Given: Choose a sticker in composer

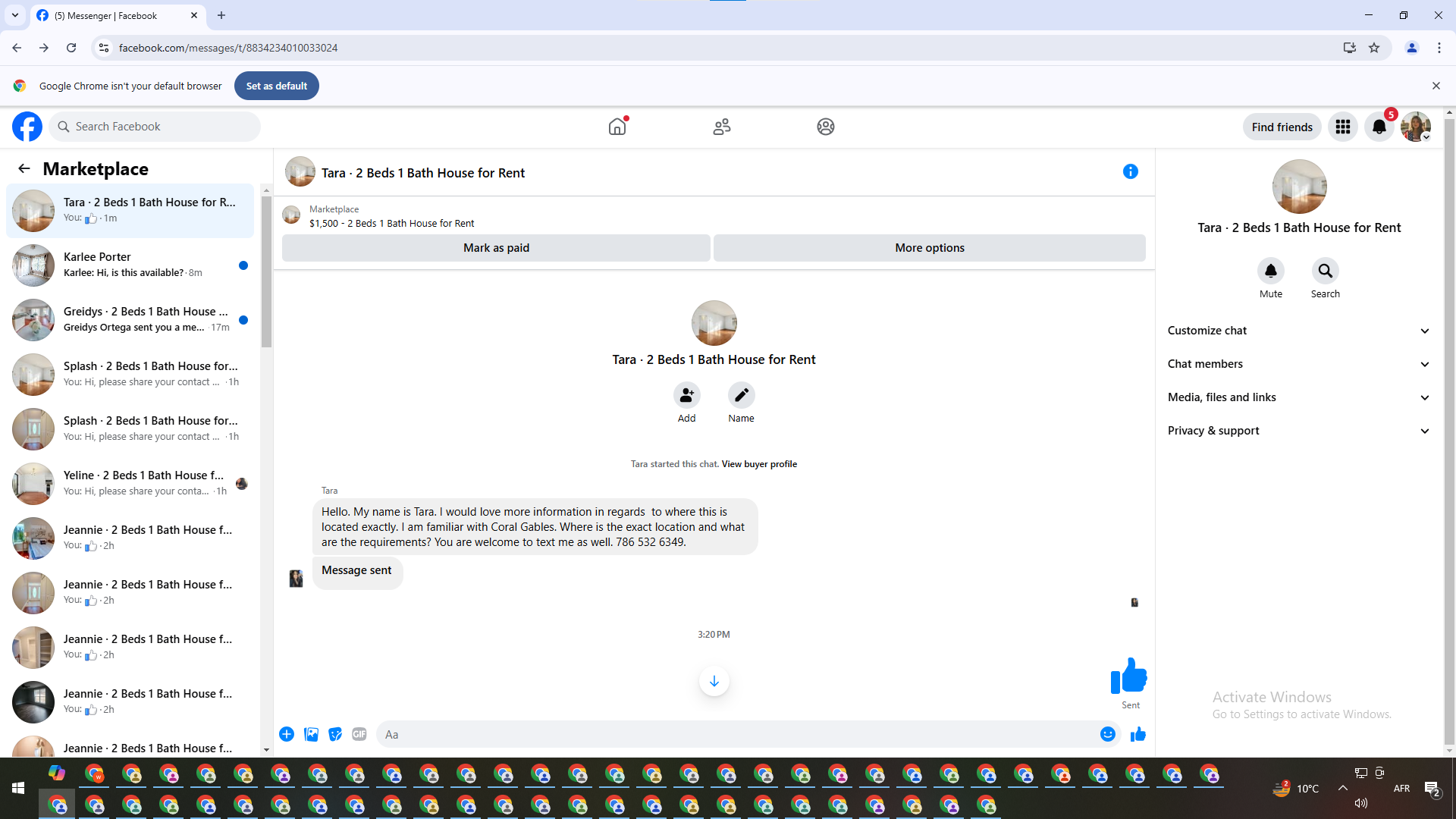Looking at the screenshot, I should (335, 734).
